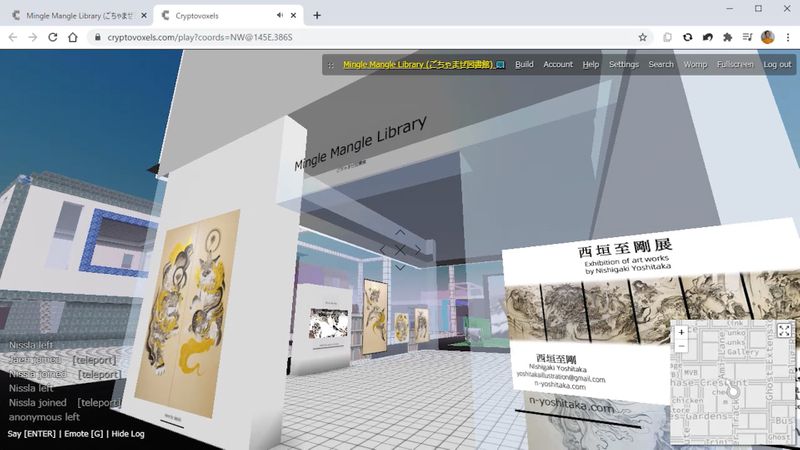Open a new browser tab
This screenshot has width=800, height=450.
pyautogui.click(x=317, y=16)
